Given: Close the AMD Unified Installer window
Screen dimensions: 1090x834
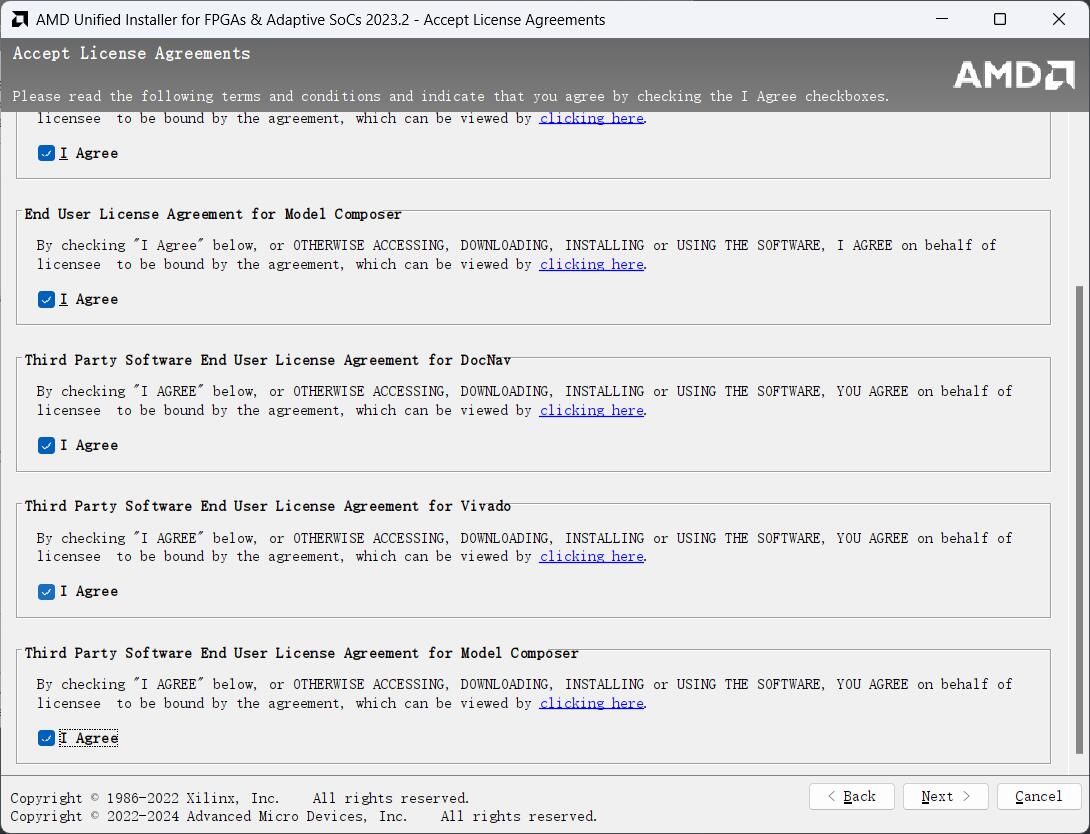Looking at the screenshot, I should (1059, 19).
